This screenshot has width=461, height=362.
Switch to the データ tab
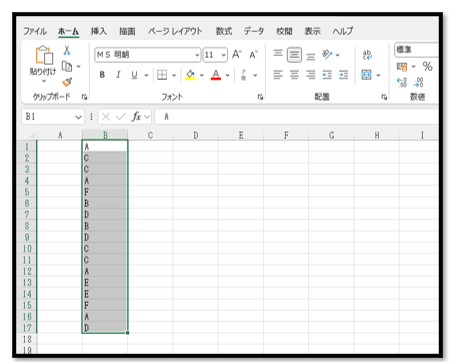point(254,31)
